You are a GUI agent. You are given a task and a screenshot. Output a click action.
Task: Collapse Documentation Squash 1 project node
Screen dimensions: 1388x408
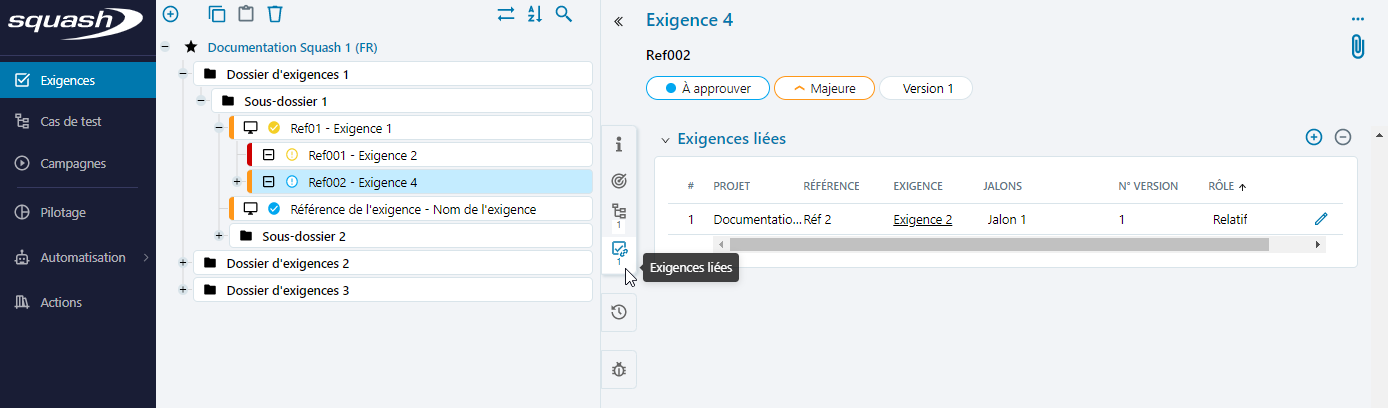click(164, 47)
